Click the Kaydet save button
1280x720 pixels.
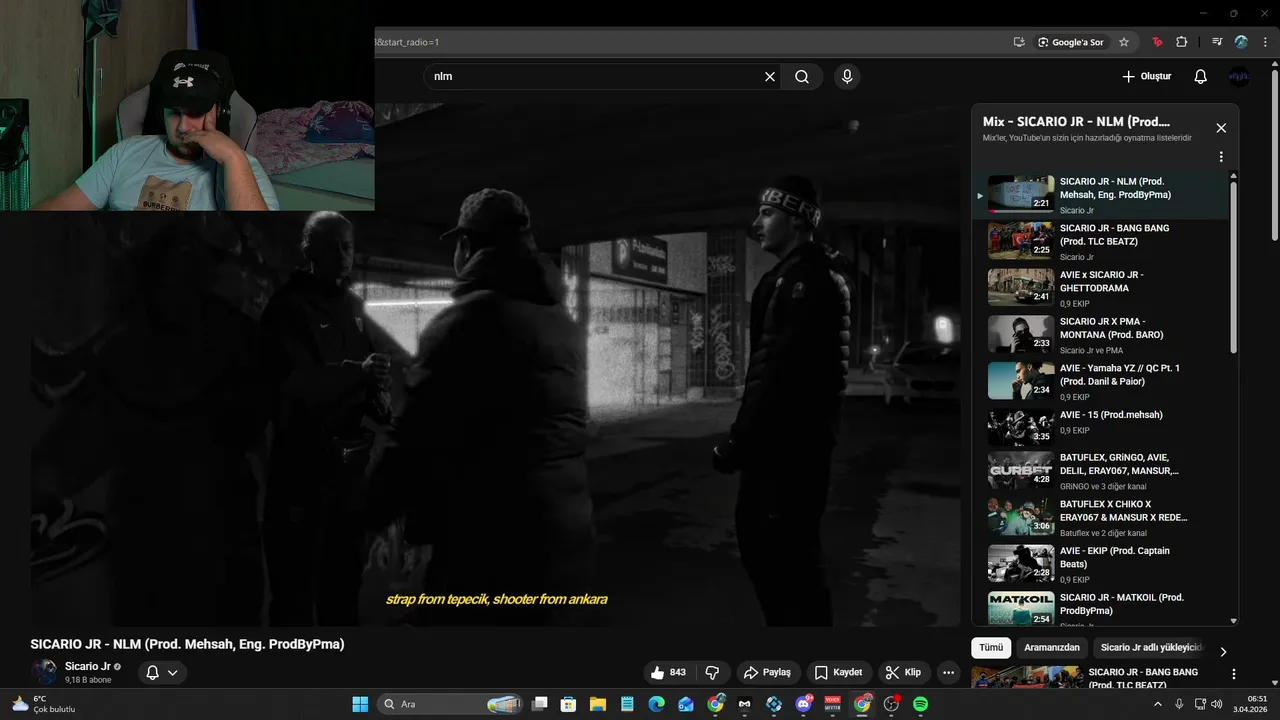pyautogui.click(x=838, y=673)
